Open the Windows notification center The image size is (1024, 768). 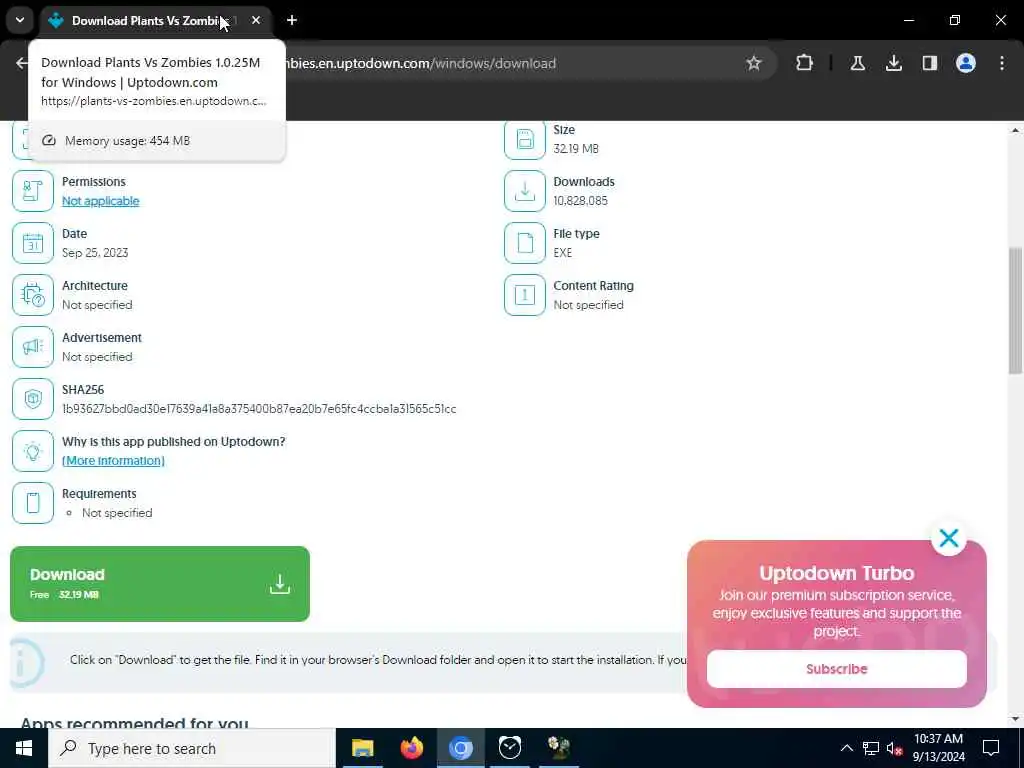tap(991, 748)
